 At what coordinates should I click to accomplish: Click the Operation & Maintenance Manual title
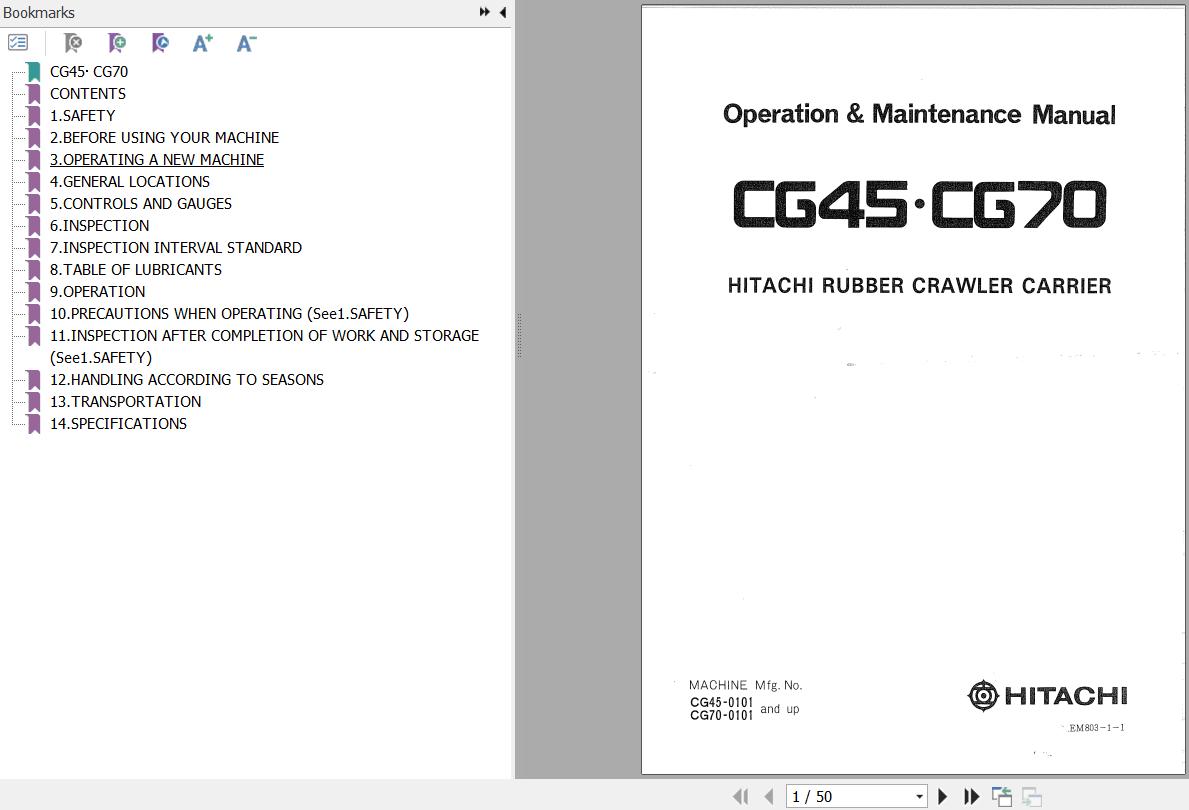point(919,114)
